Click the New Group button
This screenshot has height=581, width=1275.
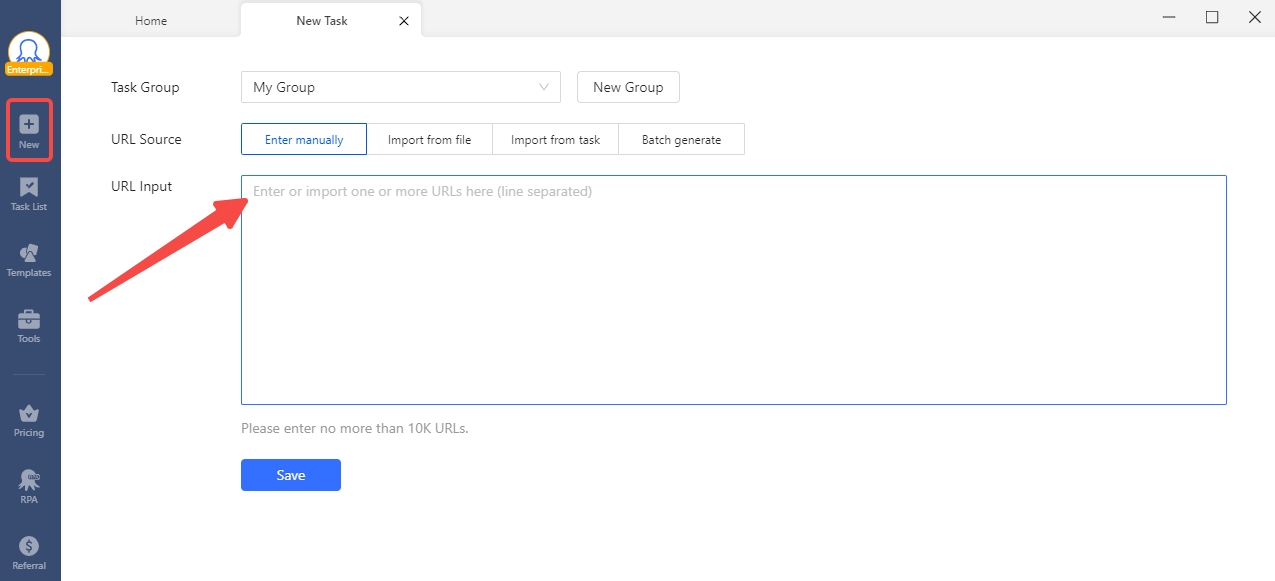(x=628, y=87)
